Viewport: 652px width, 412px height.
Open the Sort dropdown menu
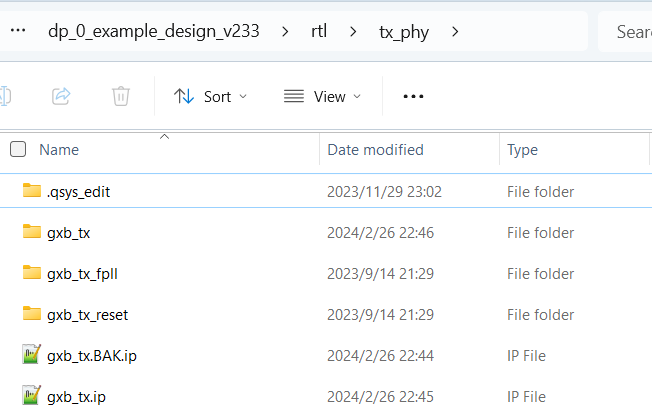pos(210,96)
